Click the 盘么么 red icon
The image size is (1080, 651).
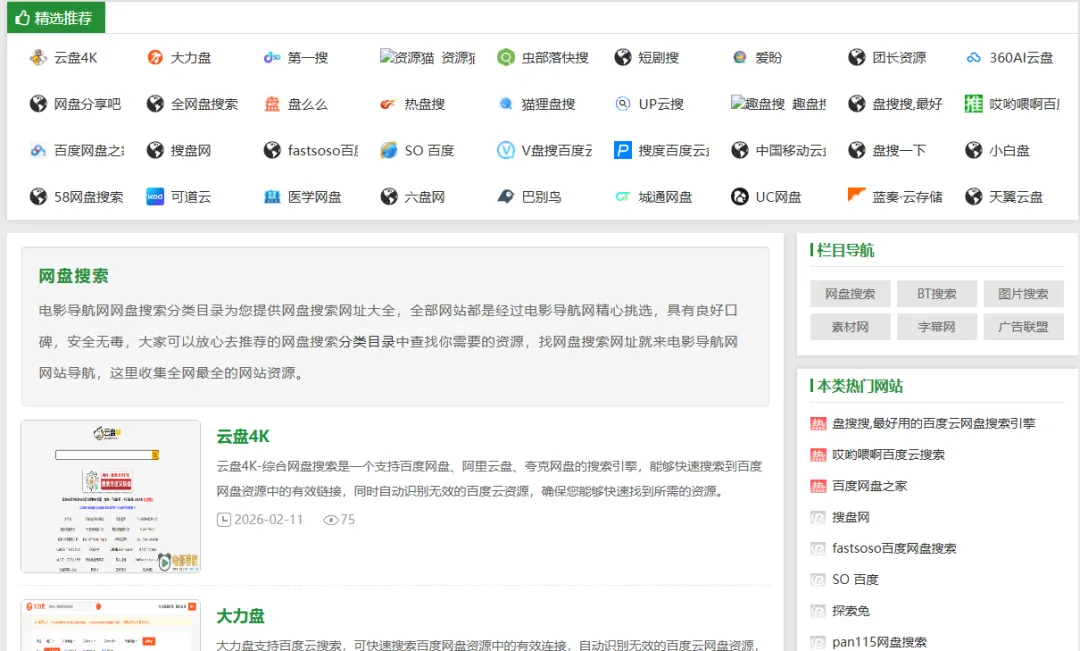pyautogui.click(x=272, y=104)
